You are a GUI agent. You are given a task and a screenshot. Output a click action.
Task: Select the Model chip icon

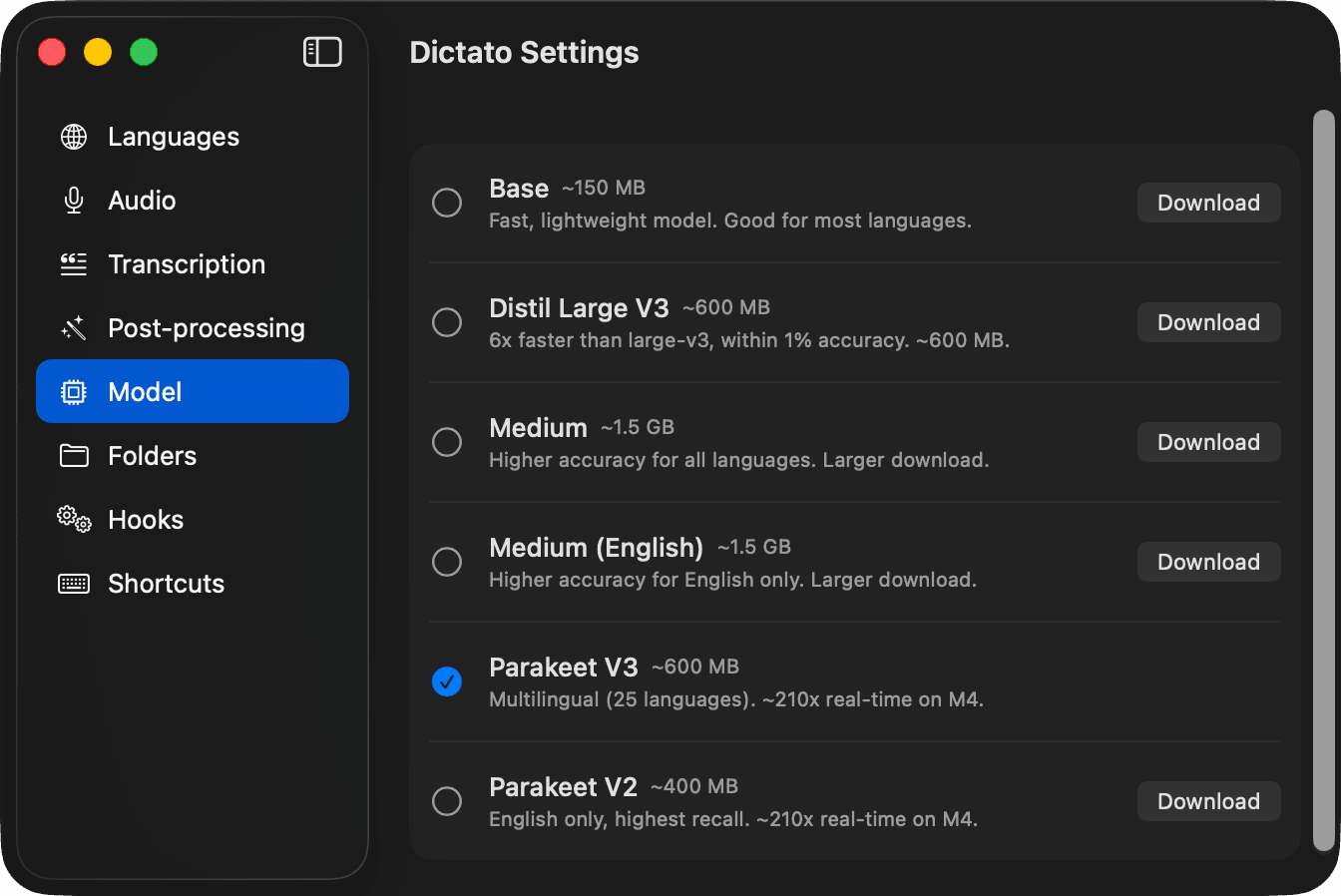(x=73, y=391)
